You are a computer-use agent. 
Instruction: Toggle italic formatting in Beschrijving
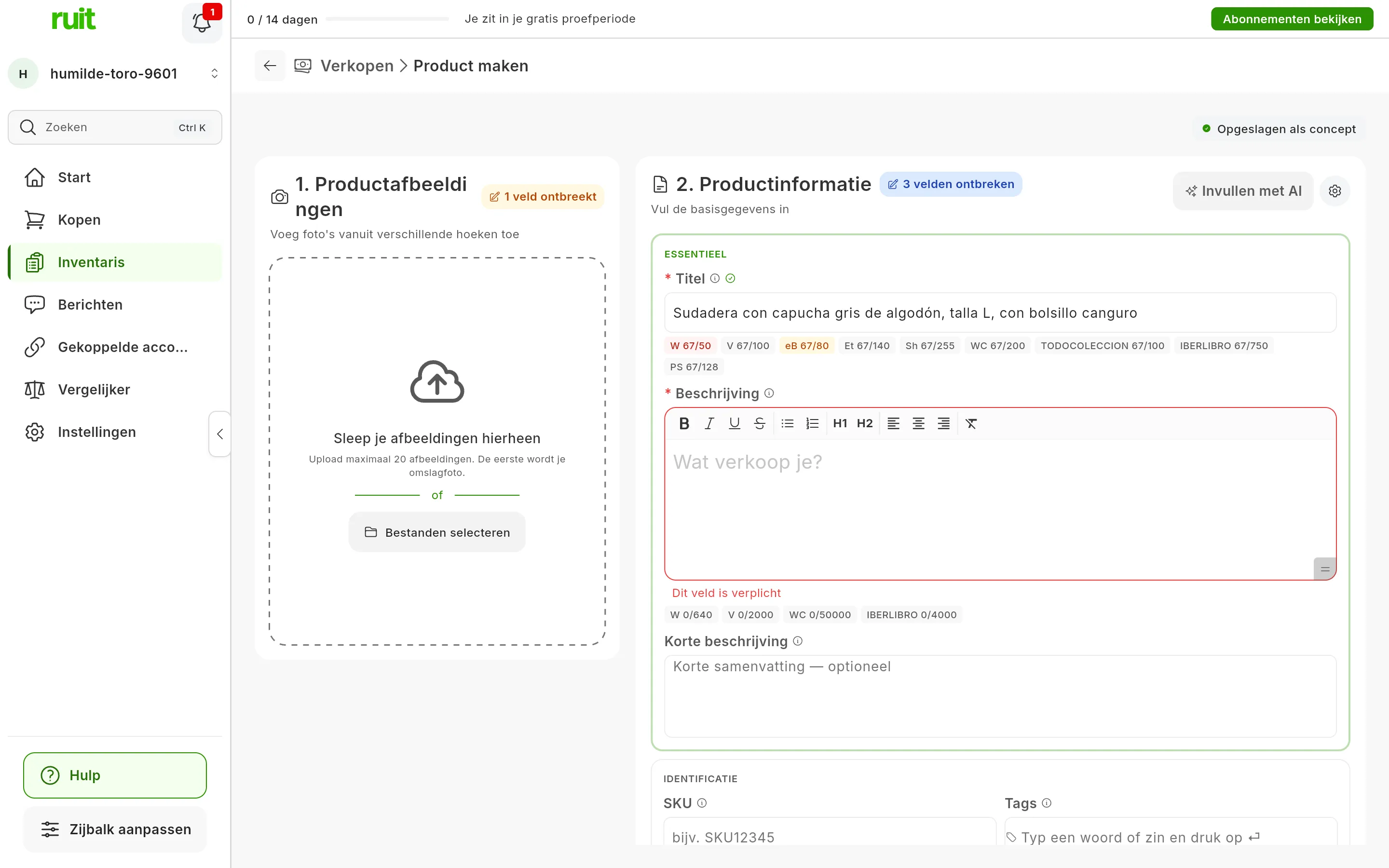709,424
